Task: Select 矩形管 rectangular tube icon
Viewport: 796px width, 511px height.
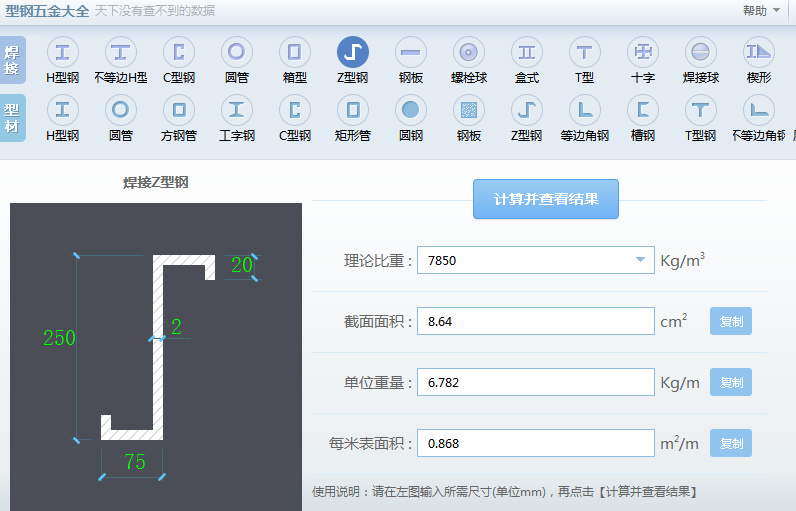Action: (x=353, y=110)
